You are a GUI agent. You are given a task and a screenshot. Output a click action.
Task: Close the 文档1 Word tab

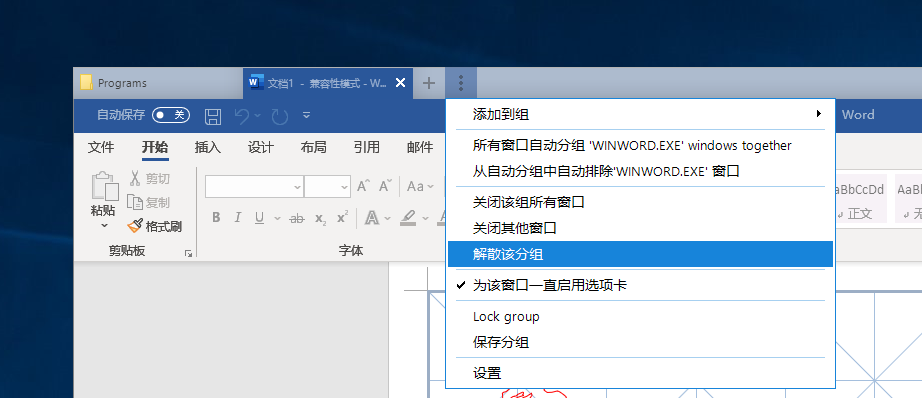point(400,83)
